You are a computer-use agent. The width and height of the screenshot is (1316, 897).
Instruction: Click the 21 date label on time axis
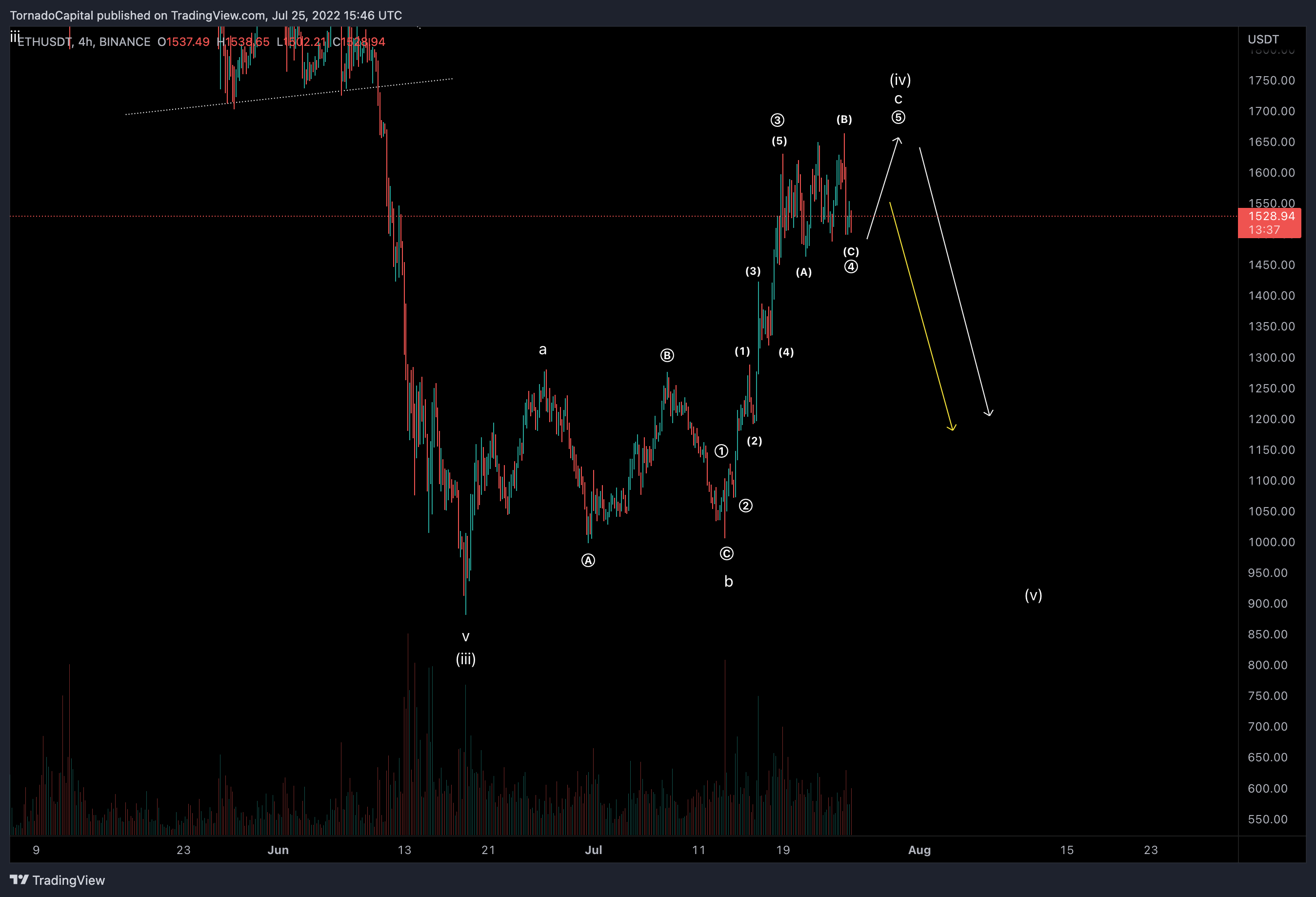(x=488, y=850)
